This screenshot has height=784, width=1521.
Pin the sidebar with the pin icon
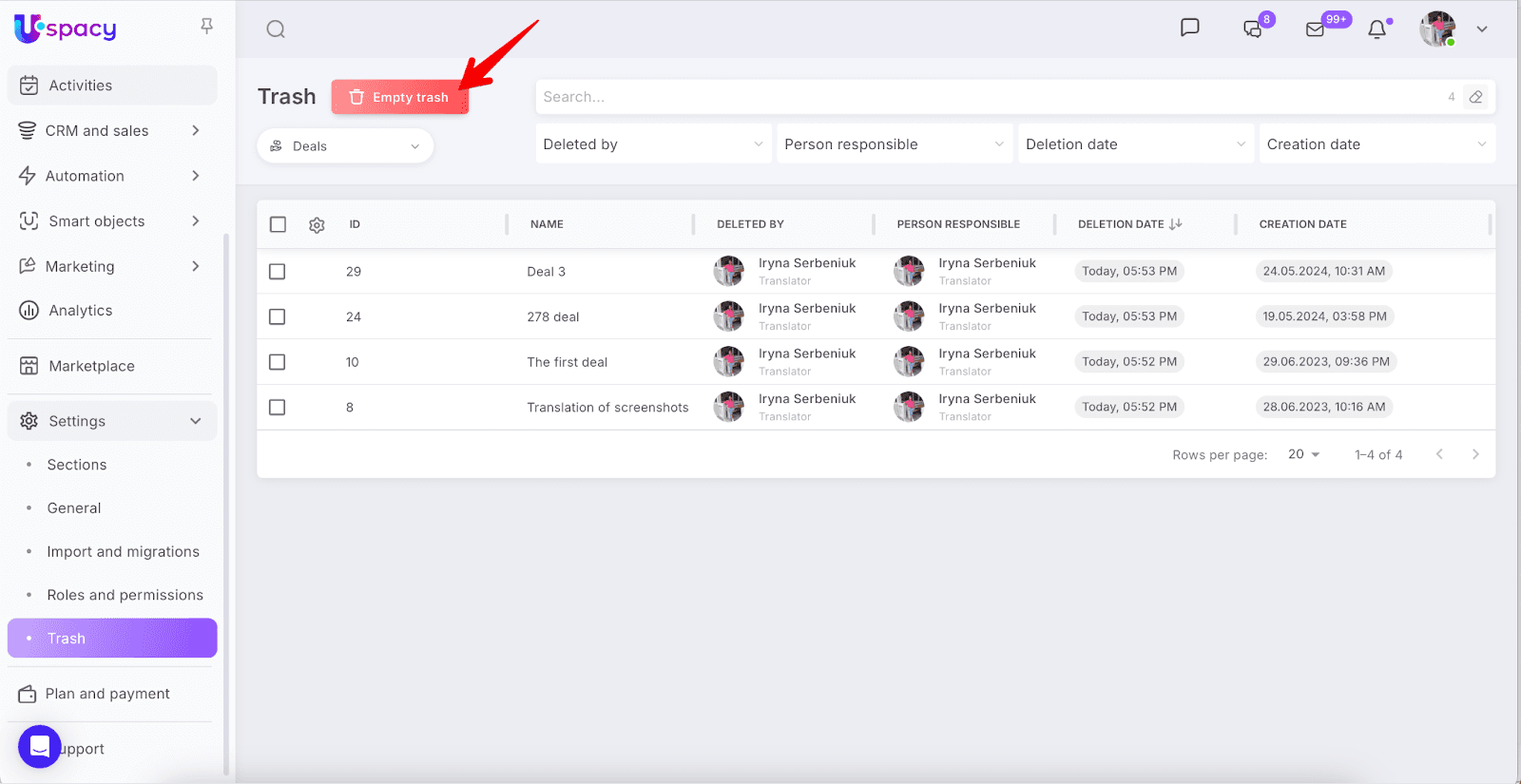coord(206,27)
